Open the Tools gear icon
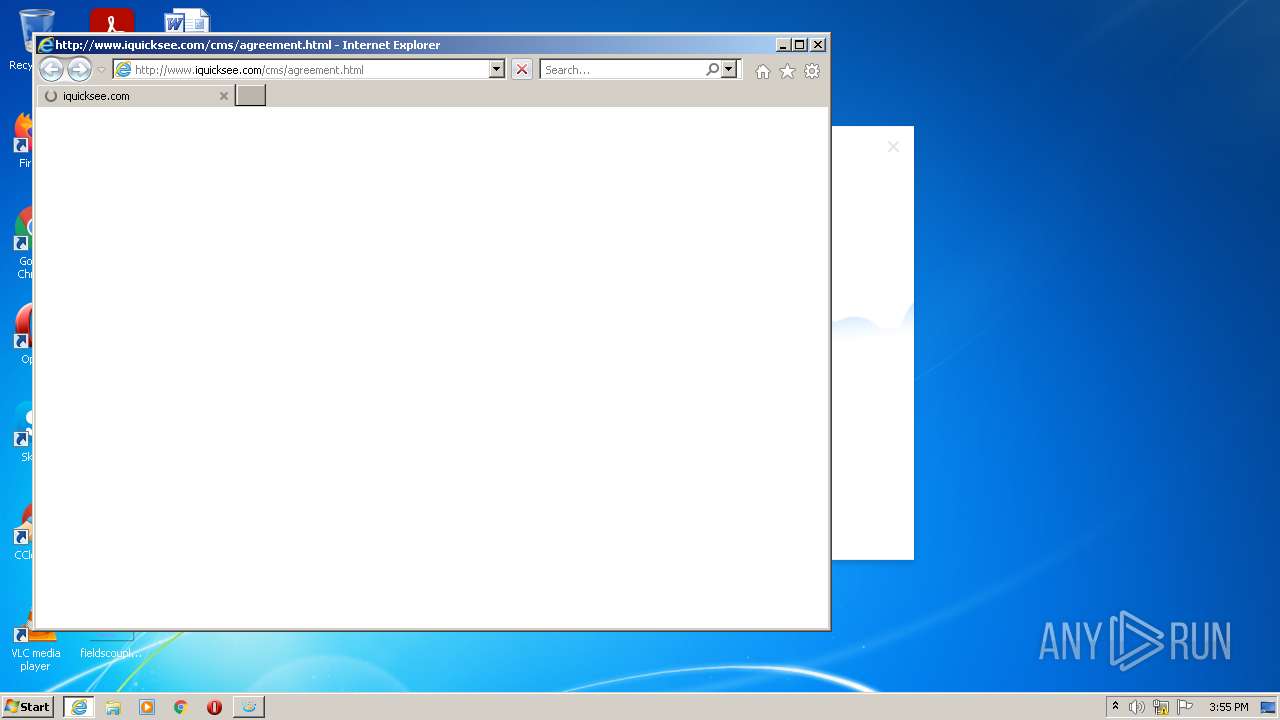The width and height of the screenshot is (1280, 720). pos(812,71)
